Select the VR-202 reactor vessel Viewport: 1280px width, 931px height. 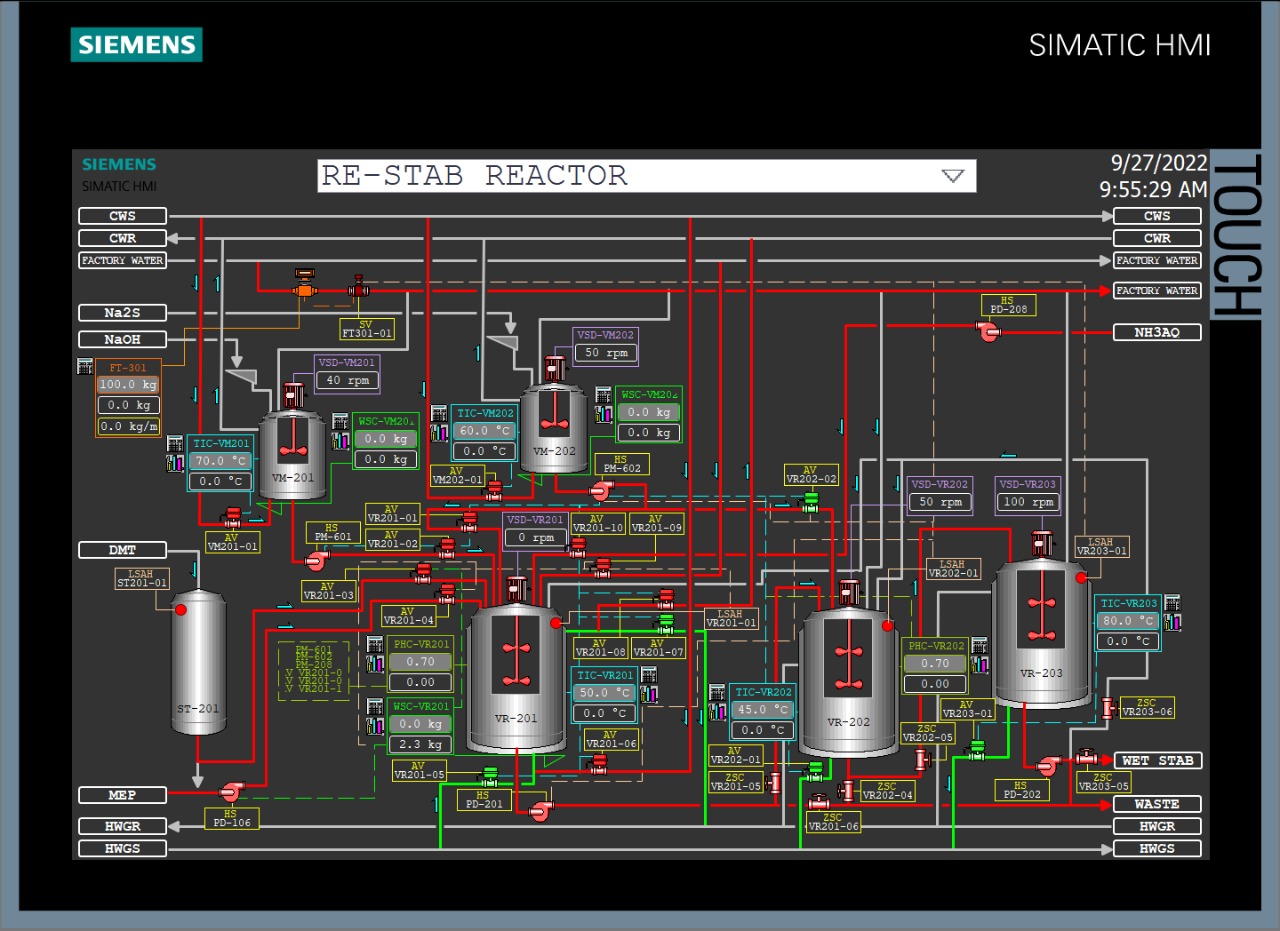click(x=849, y=682)
